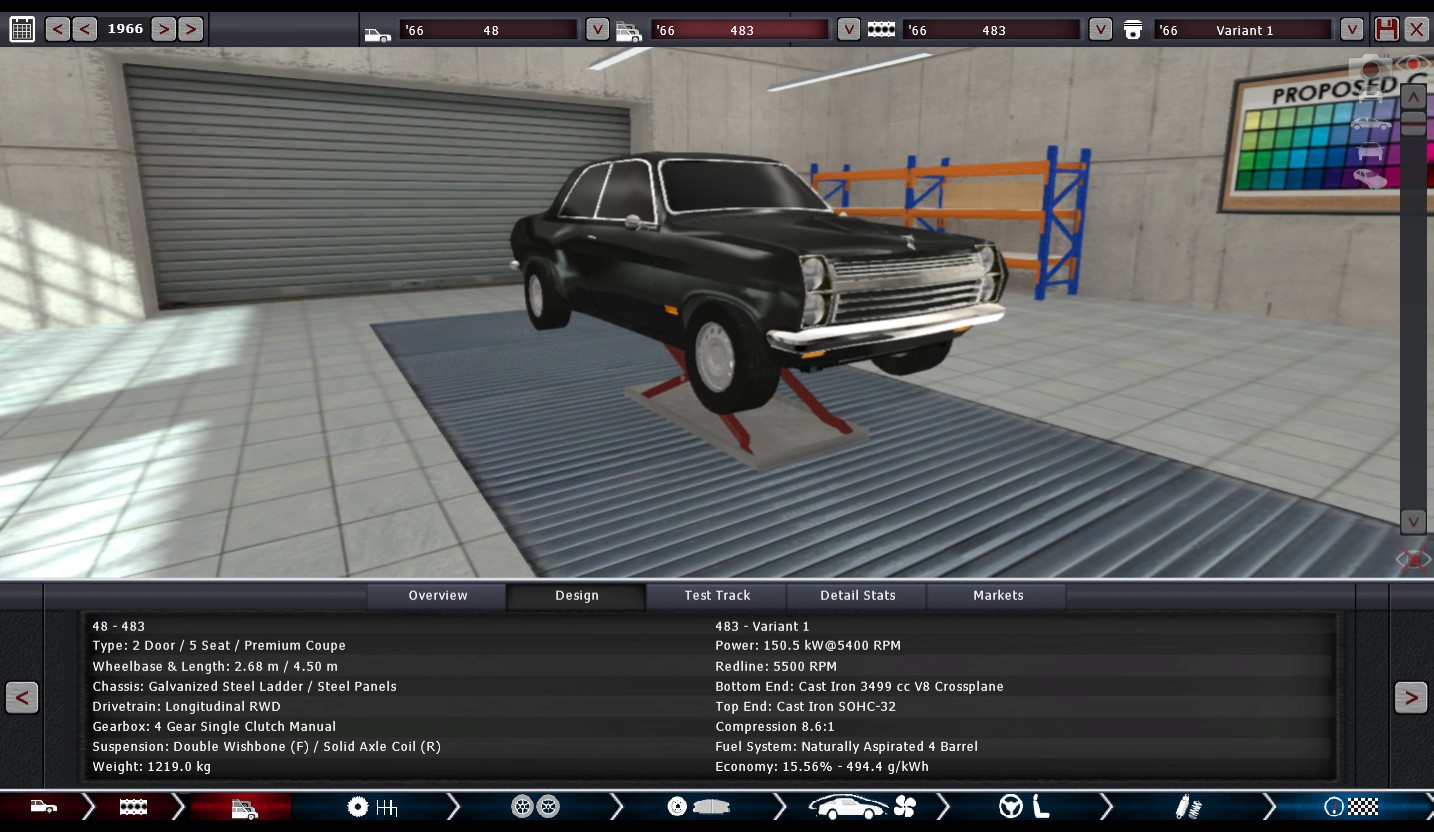Screen dimensions: 1434x832
Task: Click the 'Power: 150.5 kW@5400 RPM' stat line
Action: (x=808, y=646)
